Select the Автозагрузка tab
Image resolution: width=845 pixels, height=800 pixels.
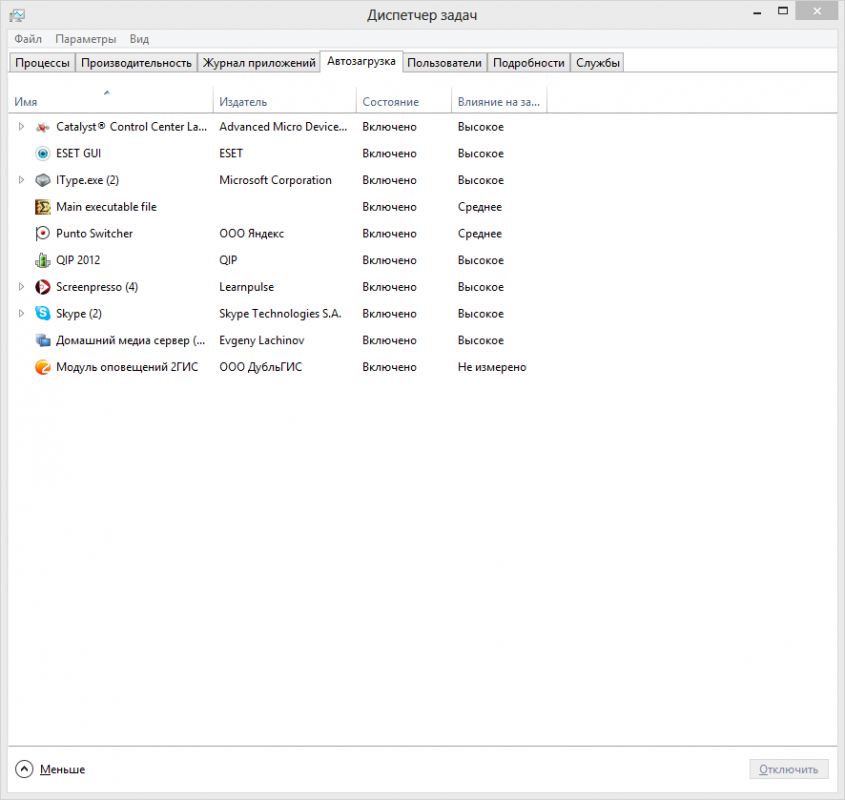361,61
